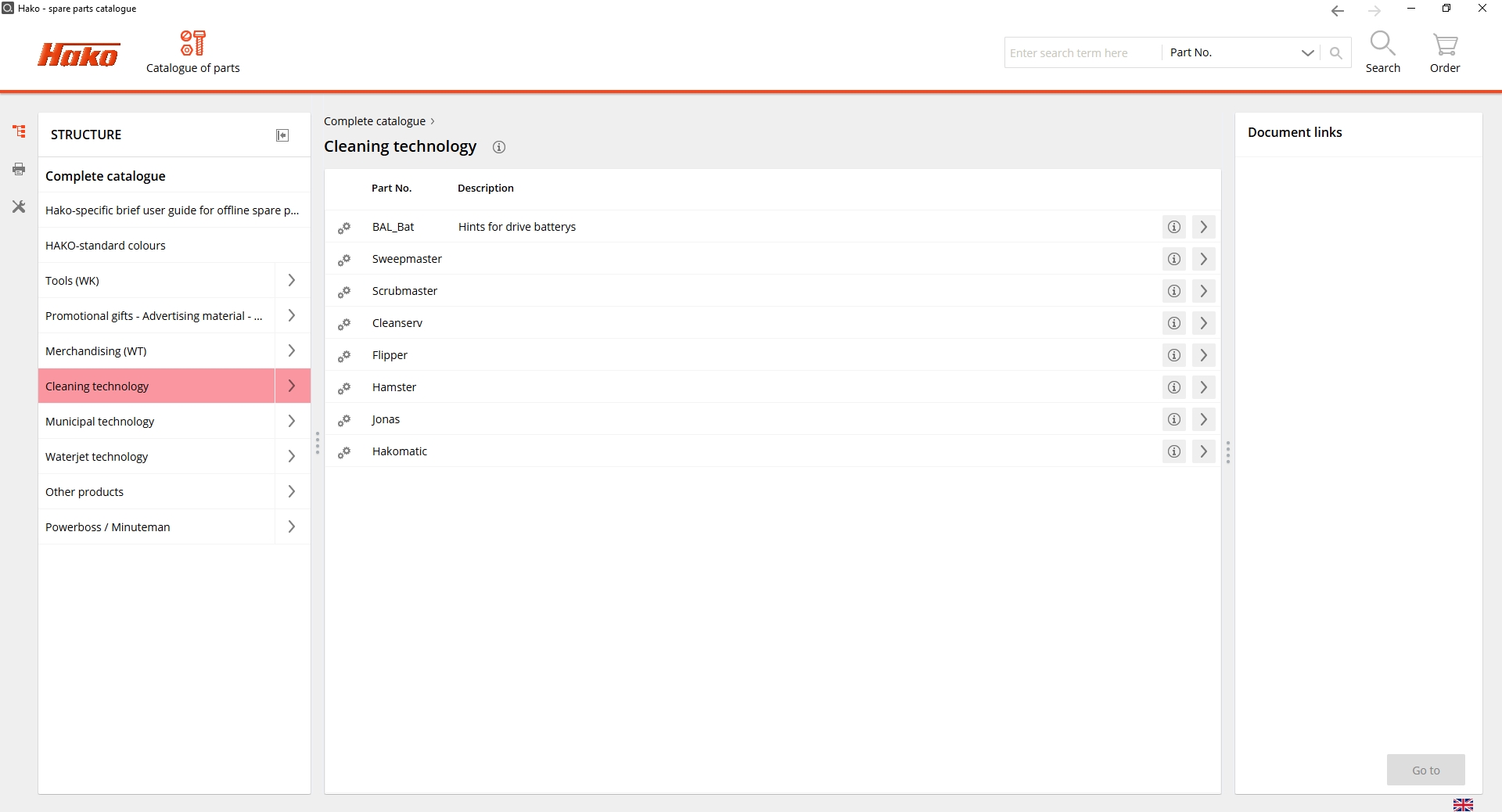Open Sweepmaster row with its arrow
The width and height of the screenshot is (1502, 812).
1204,259
